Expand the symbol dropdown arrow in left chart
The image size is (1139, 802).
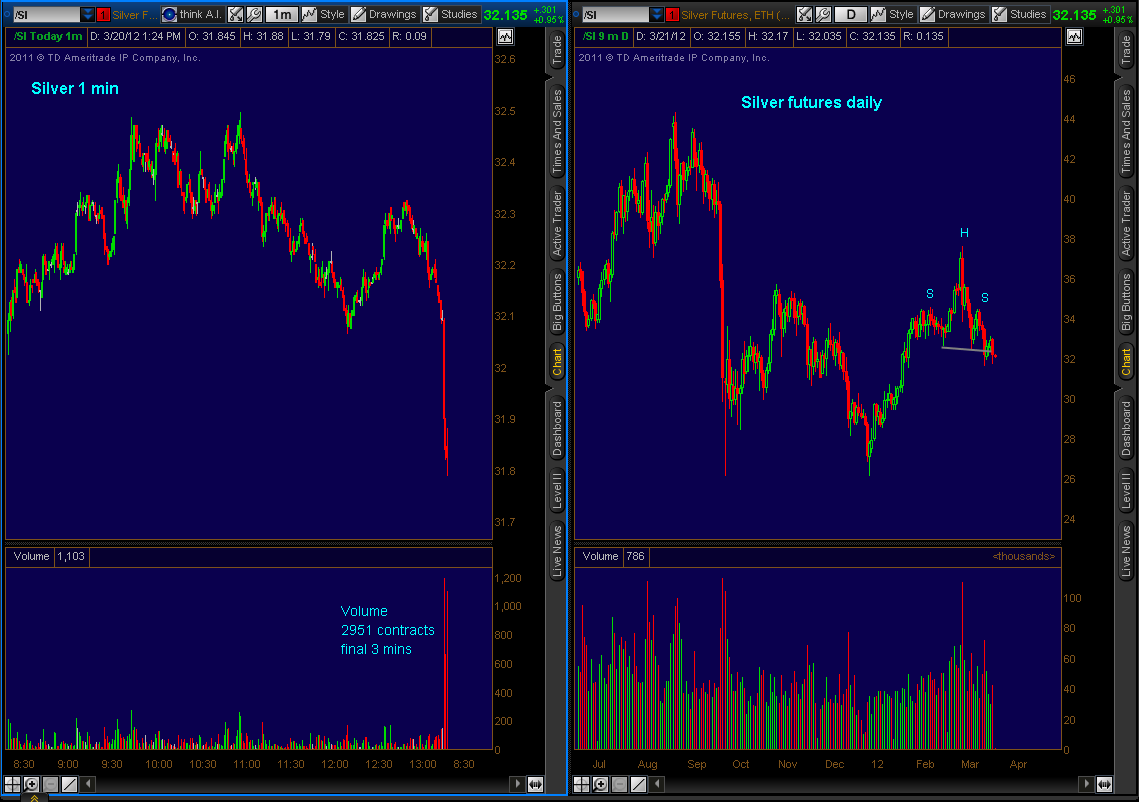pos(88,15)
